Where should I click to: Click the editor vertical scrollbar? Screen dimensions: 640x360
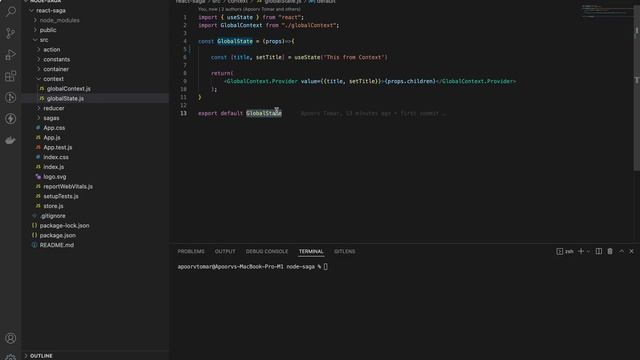pyautogui.click(x=636, y=88)
